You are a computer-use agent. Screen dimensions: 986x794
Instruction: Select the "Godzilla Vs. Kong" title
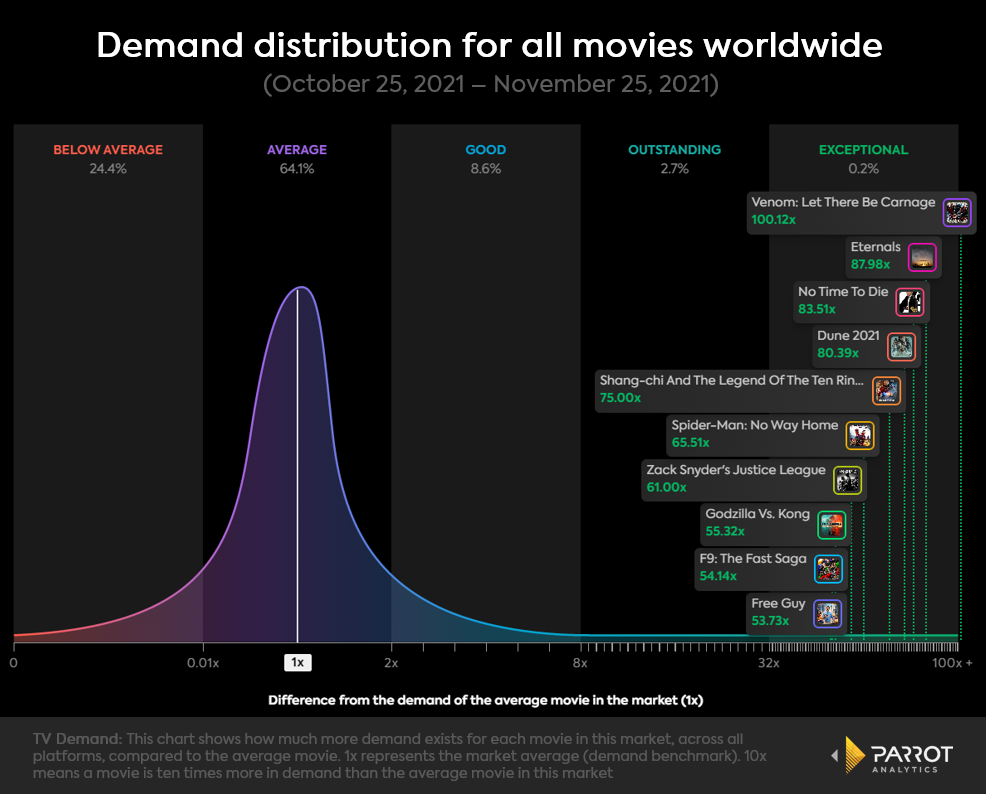(x=757, y=514)
